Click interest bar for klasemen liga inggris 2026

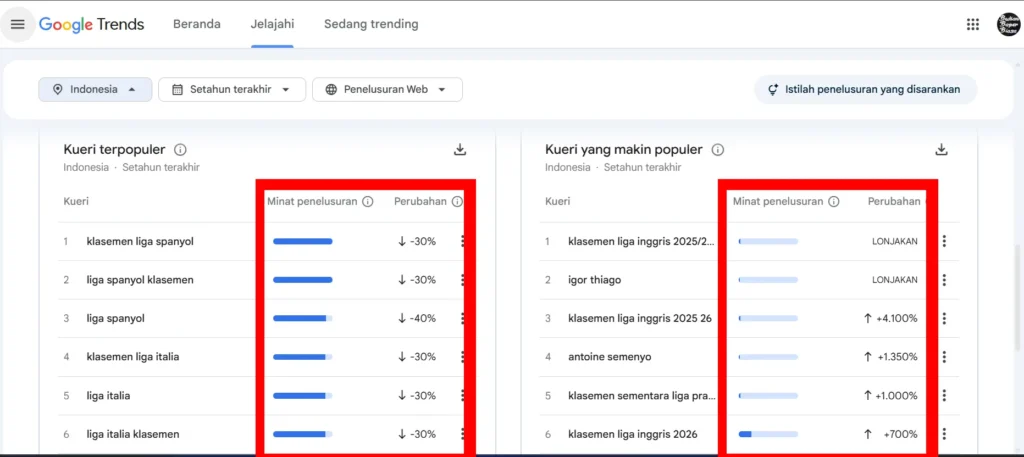tap(768, 434)
